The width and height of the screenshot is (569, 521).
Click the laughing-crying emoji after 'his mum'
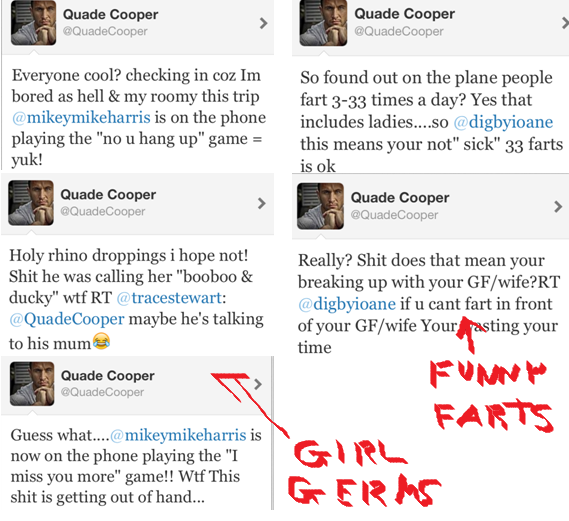tap(101, 341)
